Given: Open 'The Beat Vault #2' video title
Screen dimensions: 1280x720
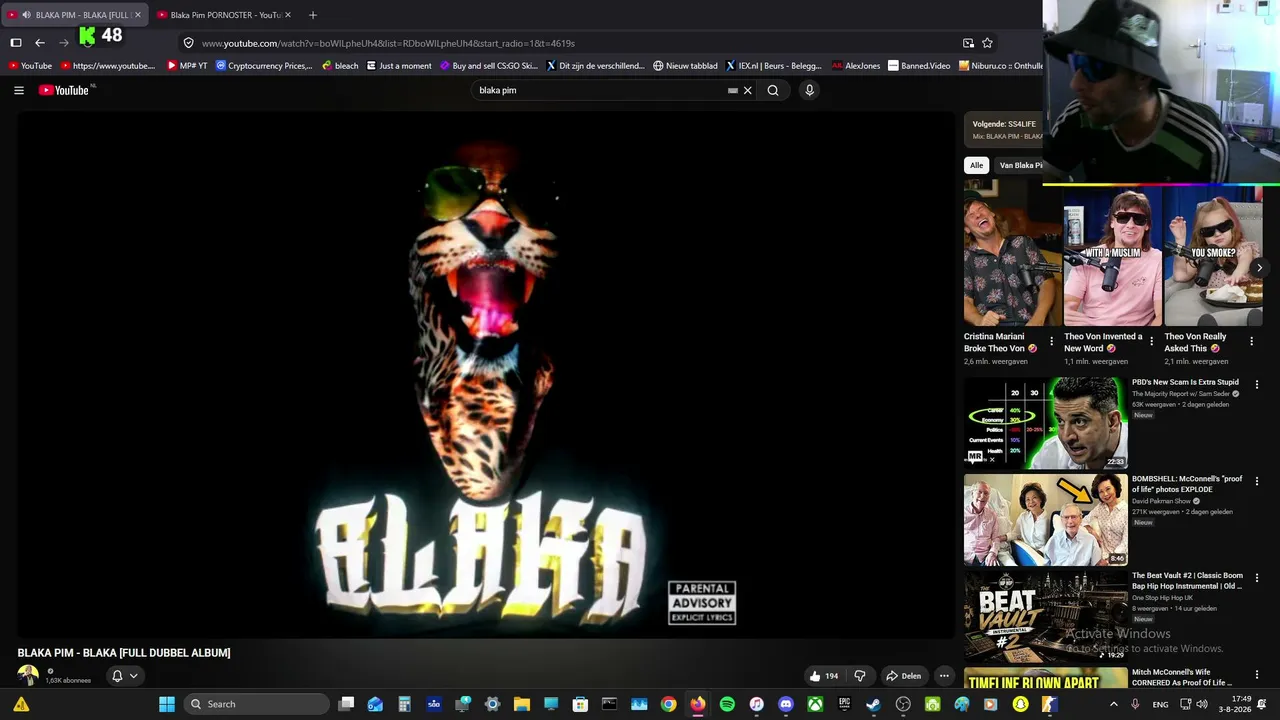Looking at the screenshot, I should (1187, 581).
